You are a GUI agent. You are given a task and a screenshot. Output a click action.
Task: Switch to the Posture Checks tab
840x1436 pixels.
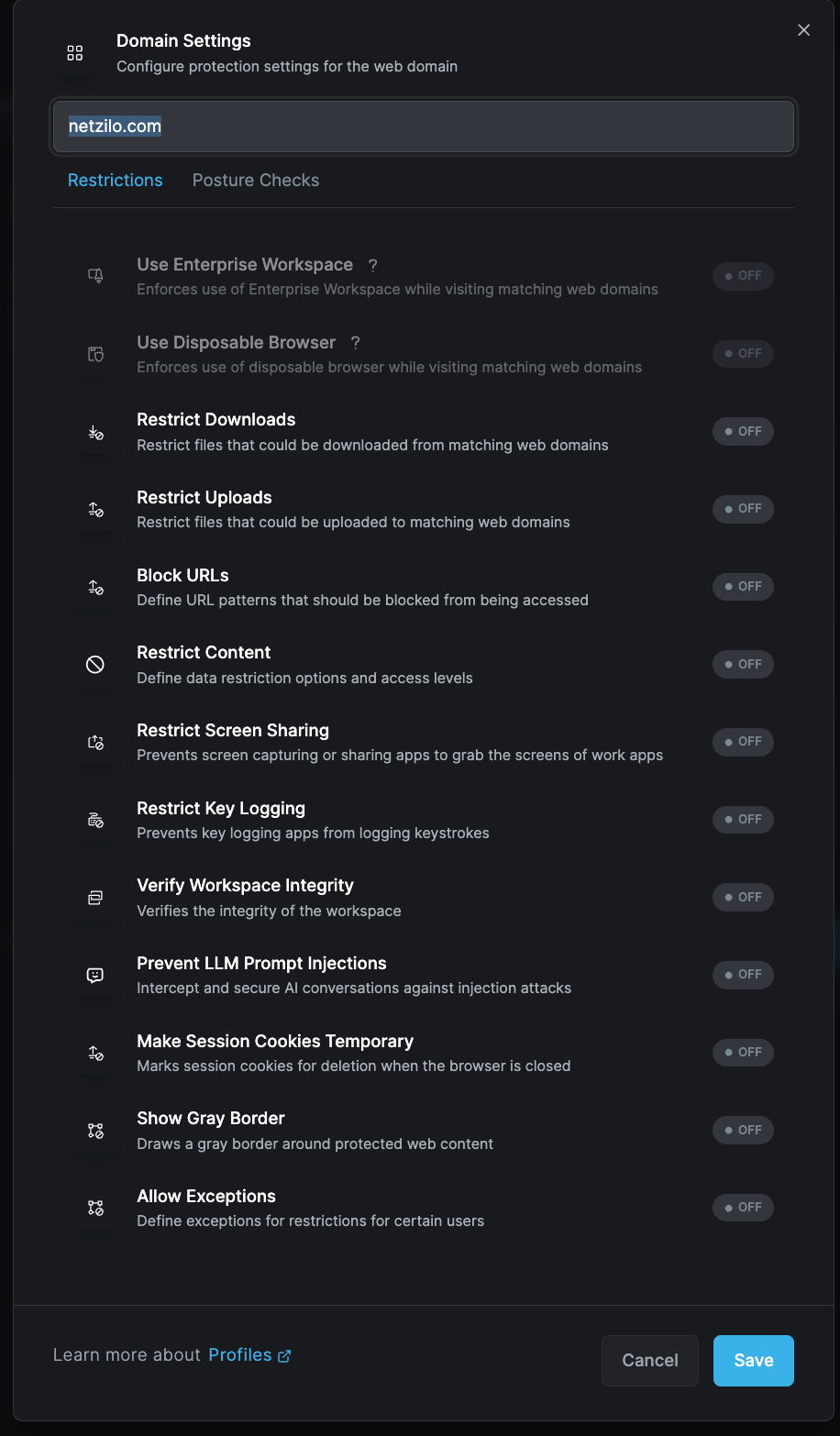(256, 181)
